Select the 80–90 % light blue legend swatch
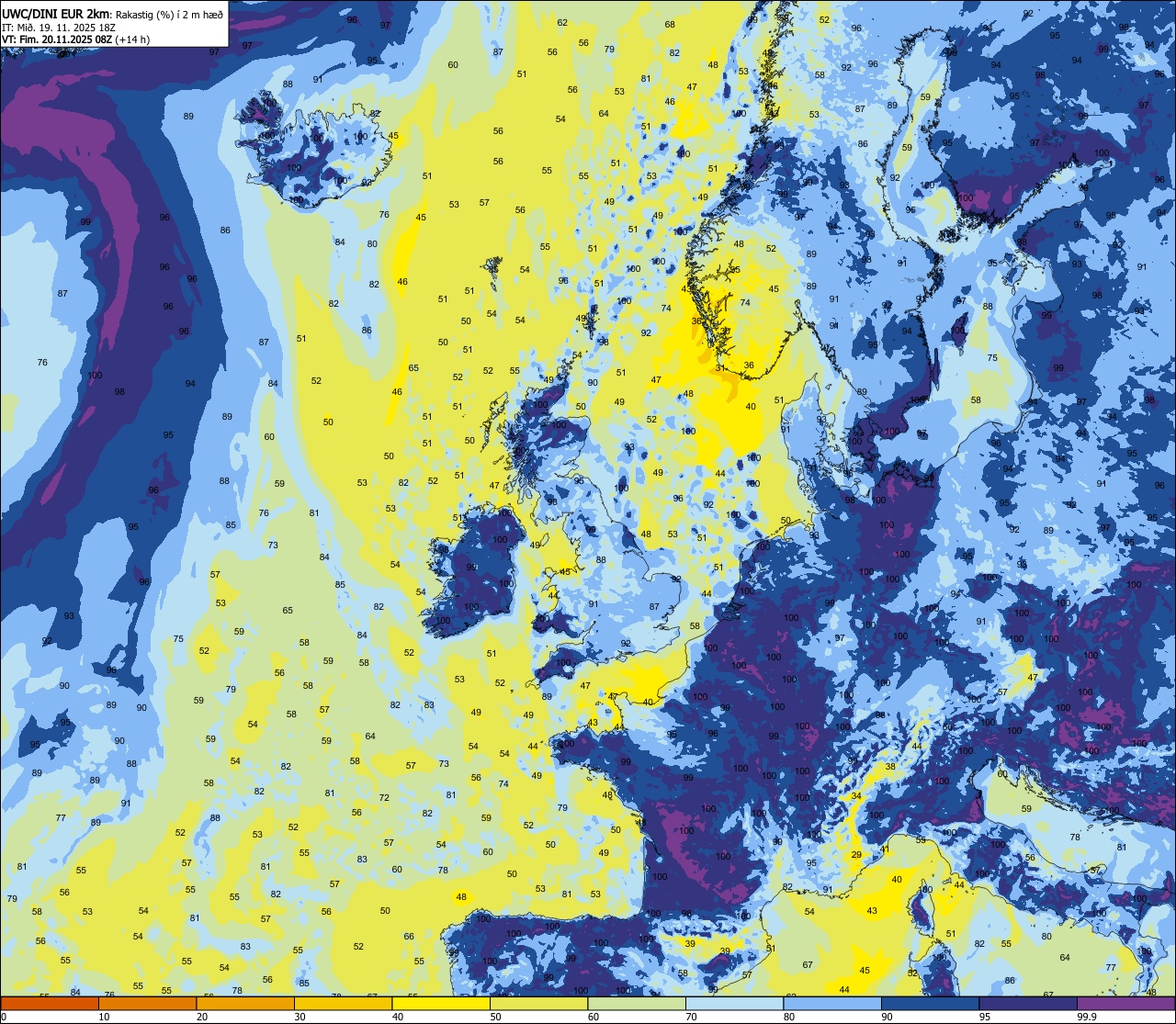1176x1024 pixels. [832, 1003]
